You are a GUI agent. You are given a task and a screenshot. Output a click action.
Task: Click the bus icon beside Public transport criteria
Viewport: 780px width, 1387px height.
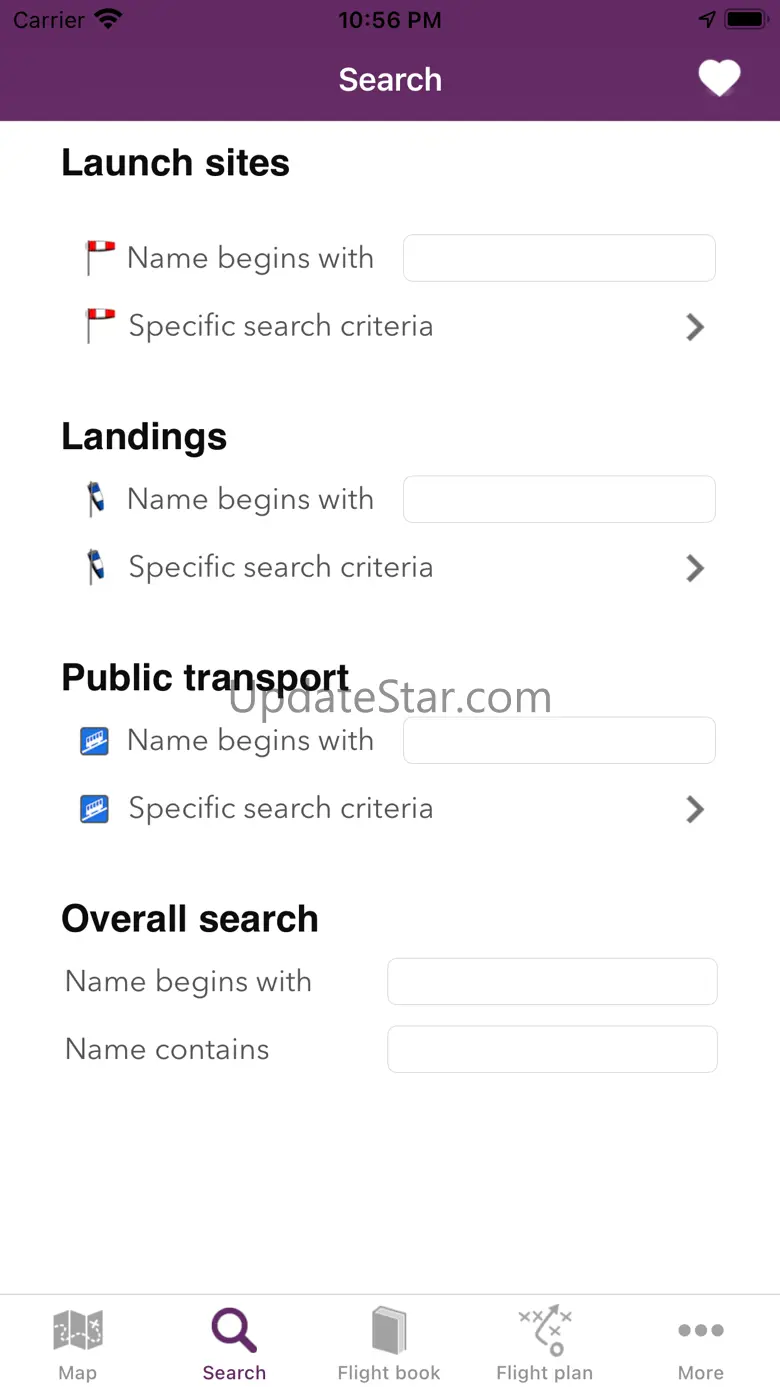[94, 808]
